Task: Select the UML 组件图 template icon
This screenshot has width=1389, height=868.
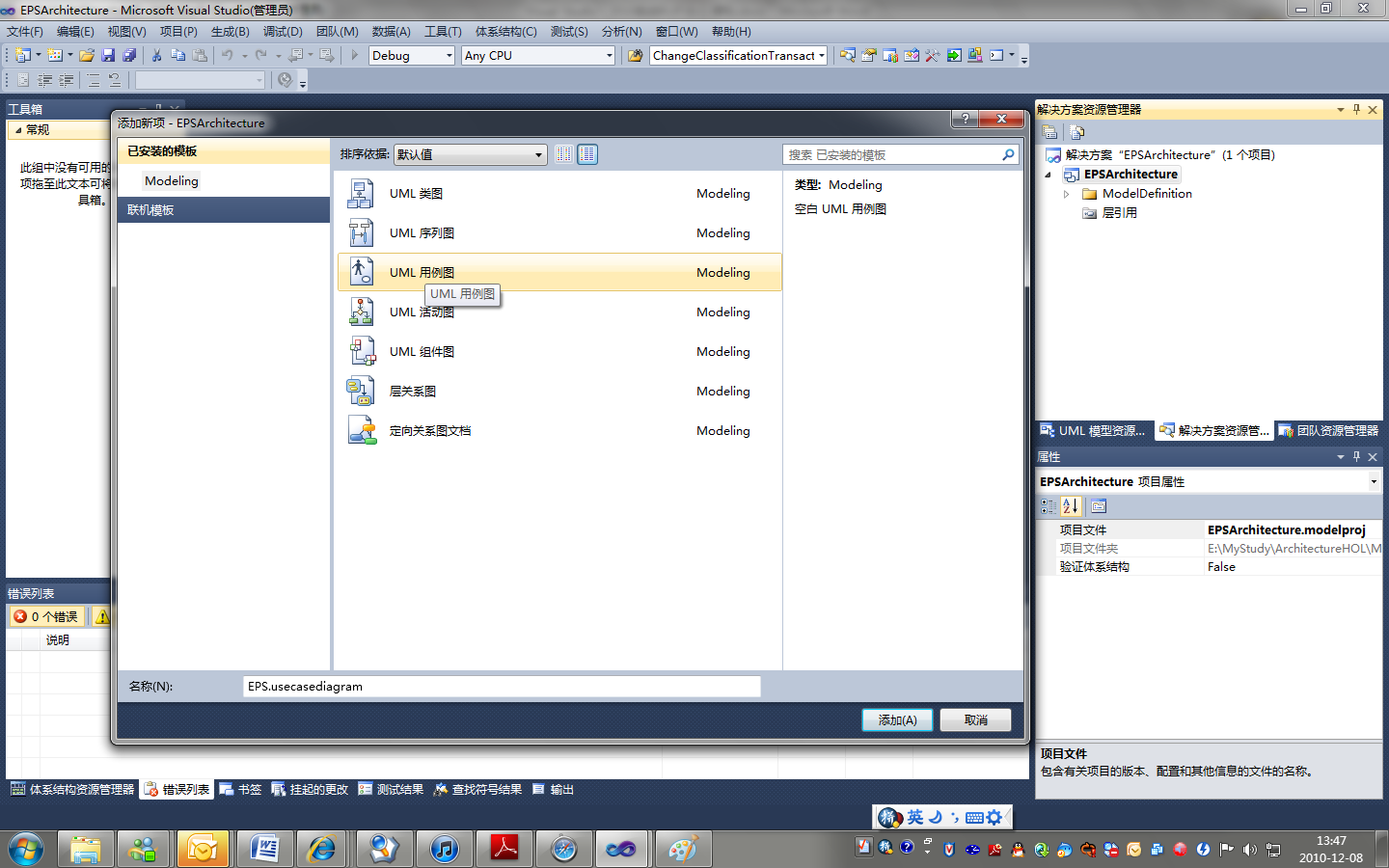Action: (361, 351)
